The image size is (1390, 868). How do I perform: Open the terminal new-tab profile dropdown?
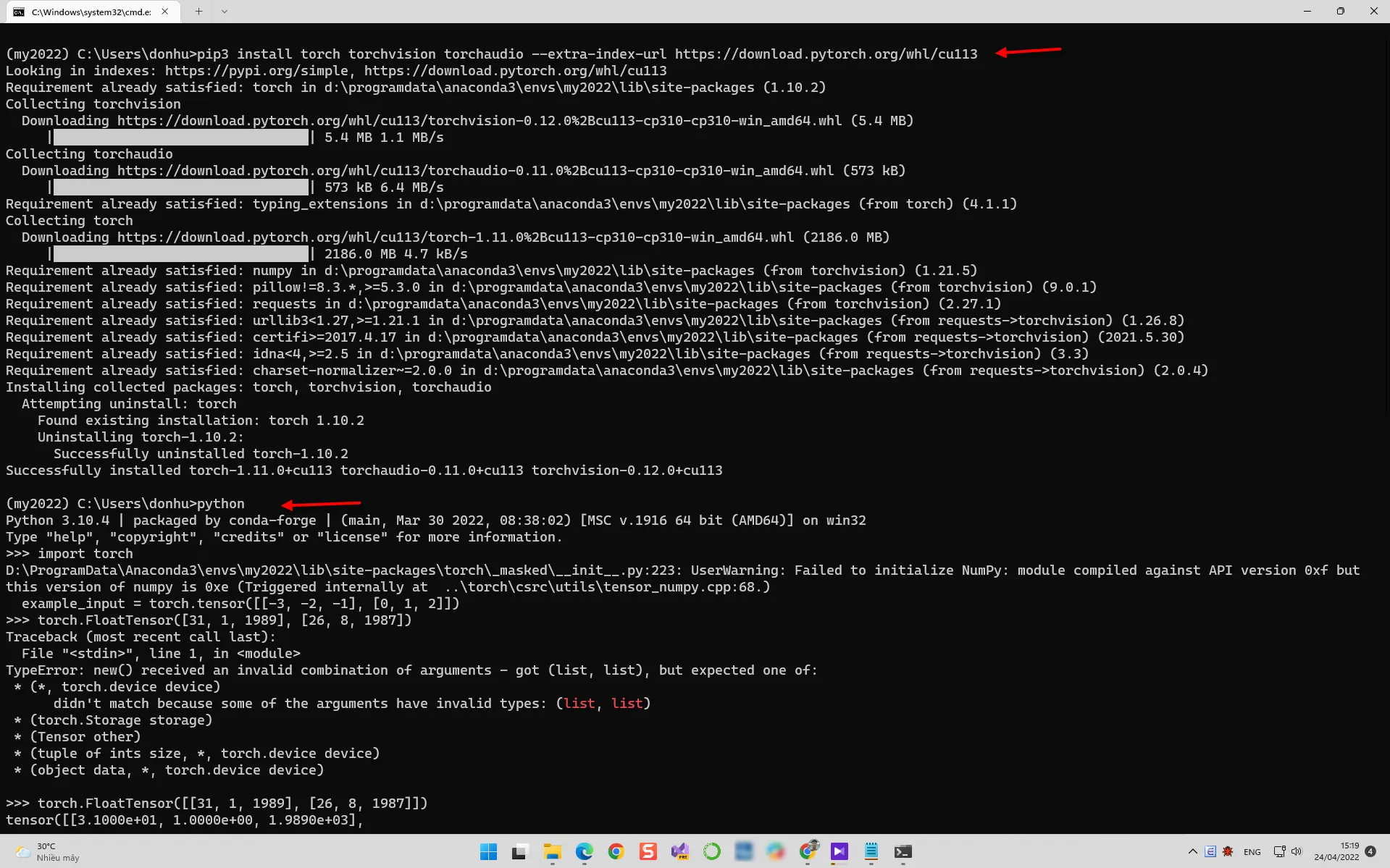click(x=224, y=12)
